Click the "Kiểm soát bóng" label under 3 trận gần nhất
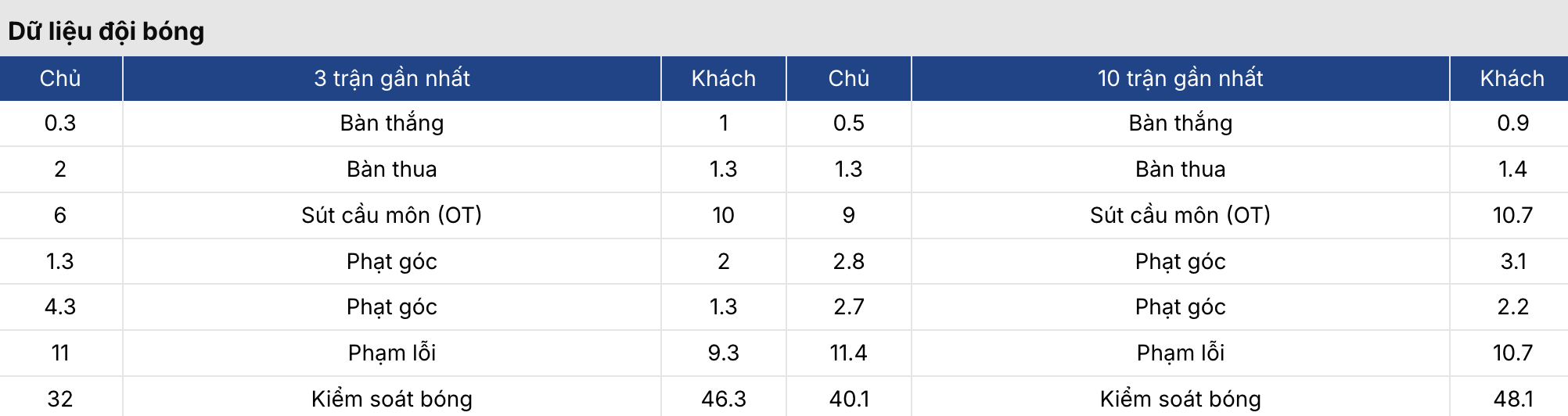1568x416 pixels. (x=392, y=399)
